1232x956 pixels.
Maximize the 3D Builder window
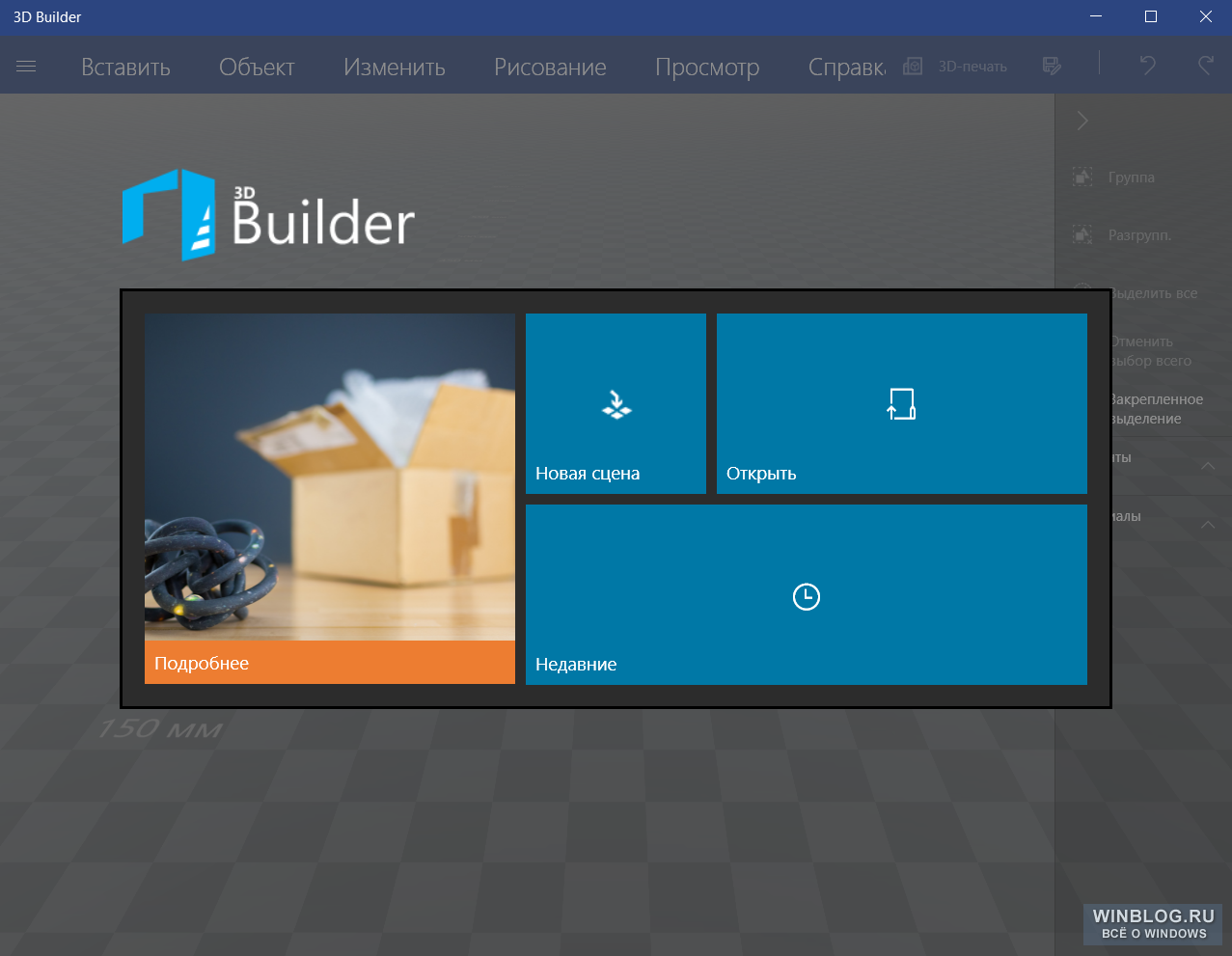click(x=1150, y=17)
